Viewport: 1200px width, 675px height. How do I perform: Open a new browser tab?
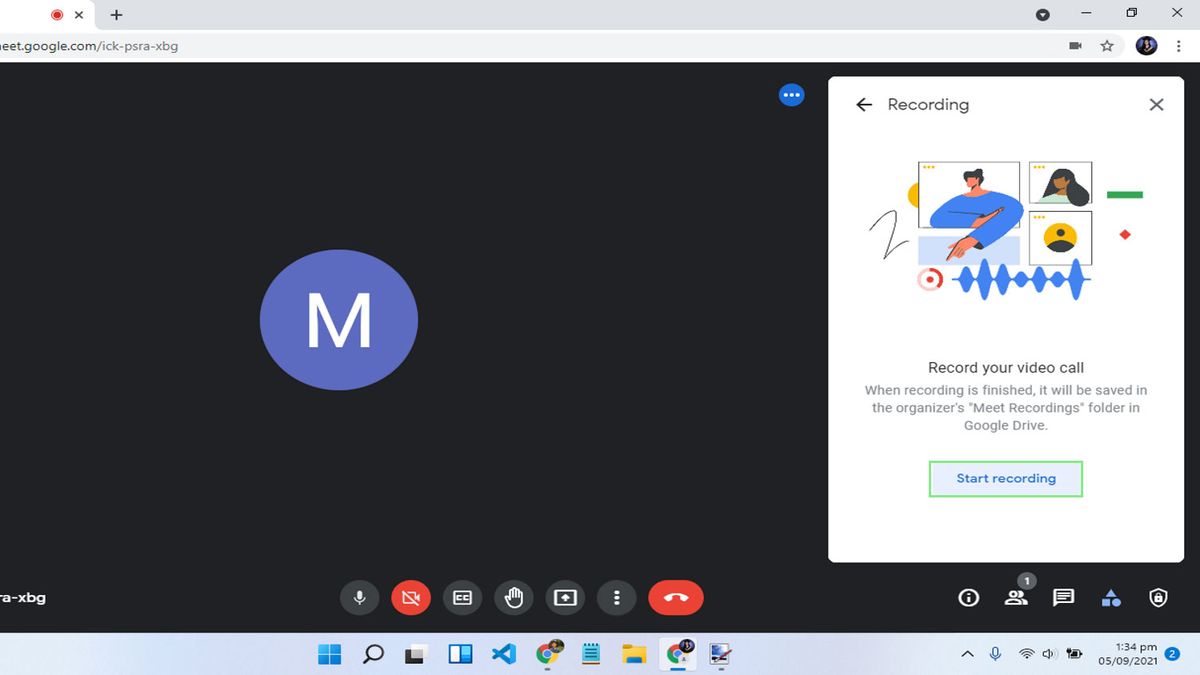pos(116,15)
